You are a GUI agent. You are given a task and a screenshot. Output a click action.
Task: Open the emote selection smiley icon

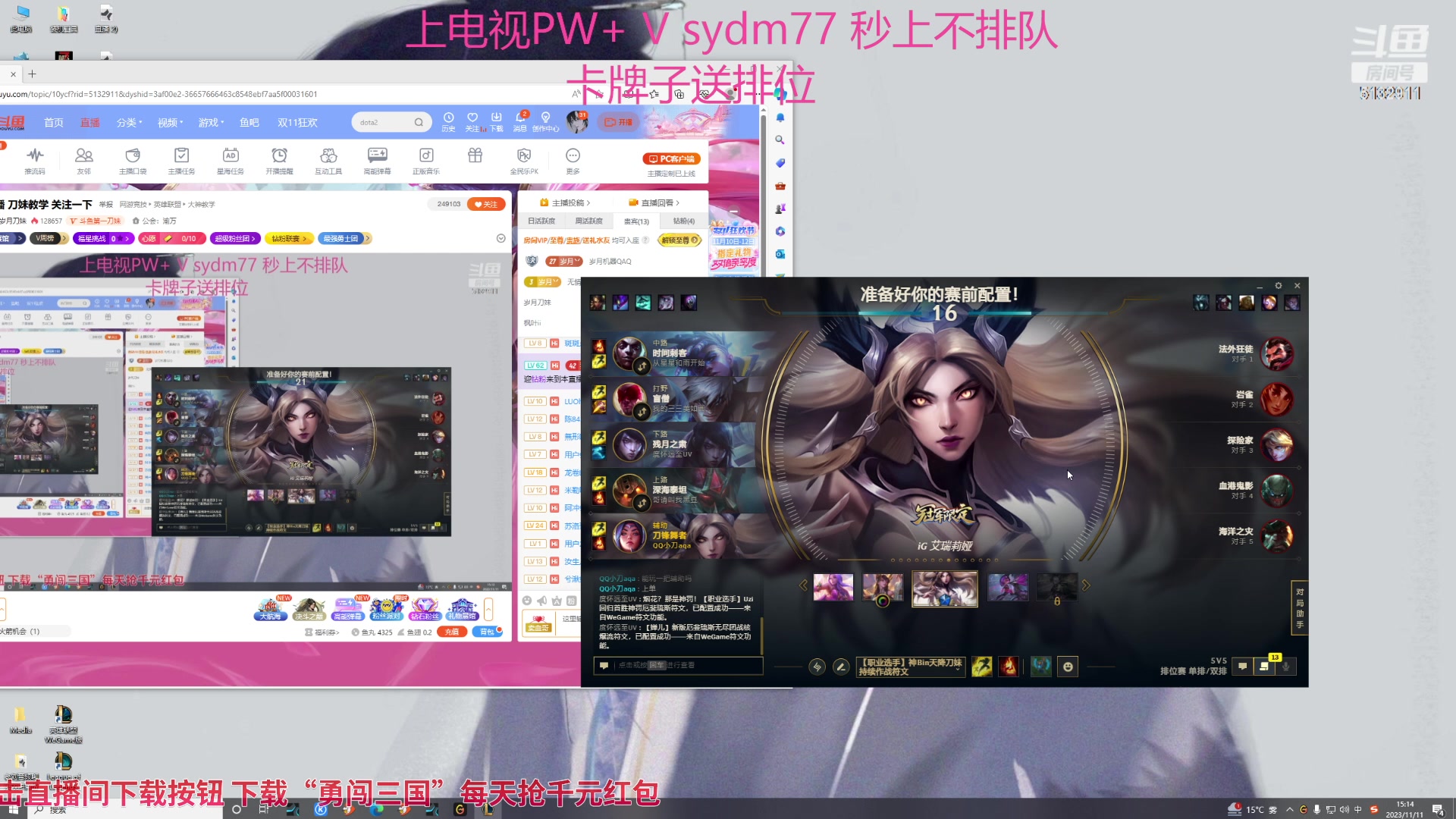tap(1068, 667)
